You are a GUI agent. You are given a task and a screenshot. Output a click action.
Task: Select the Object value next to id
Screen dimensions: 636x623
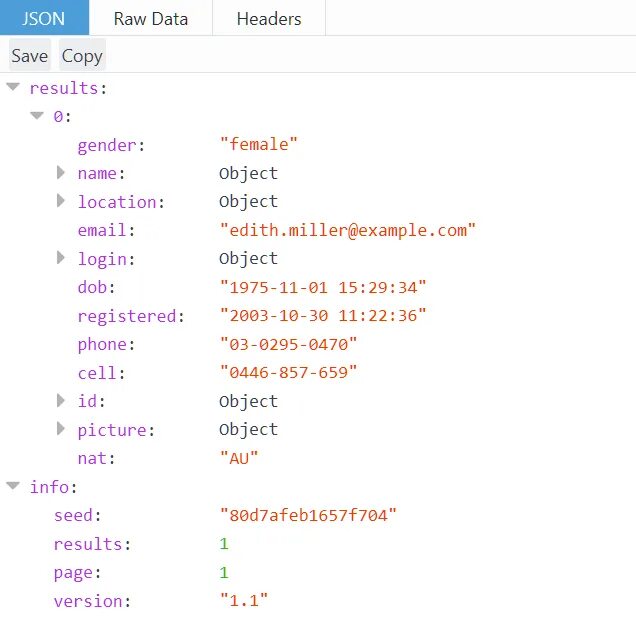pos(249,402)
